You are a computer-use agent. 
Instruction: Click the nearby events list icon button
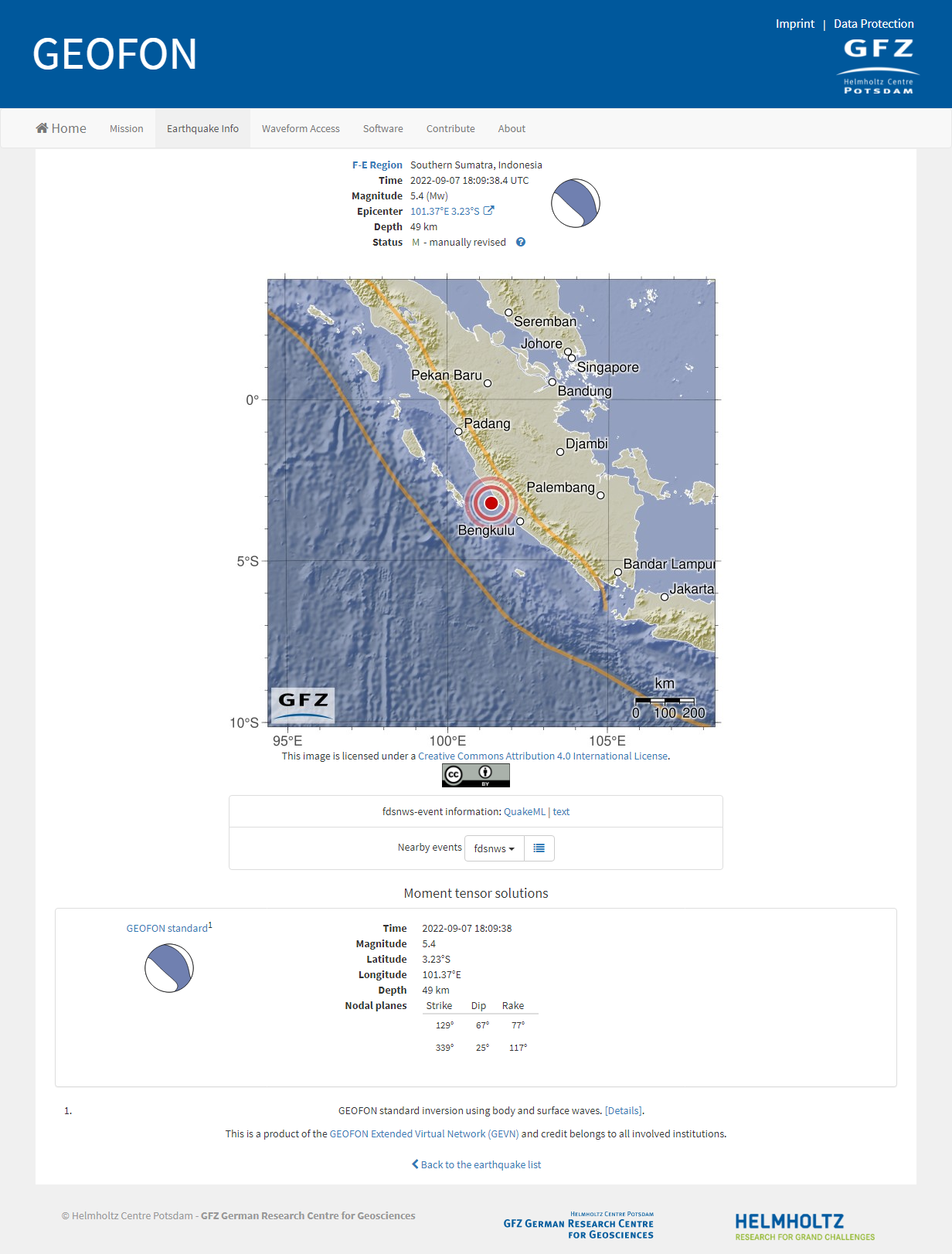539,848
